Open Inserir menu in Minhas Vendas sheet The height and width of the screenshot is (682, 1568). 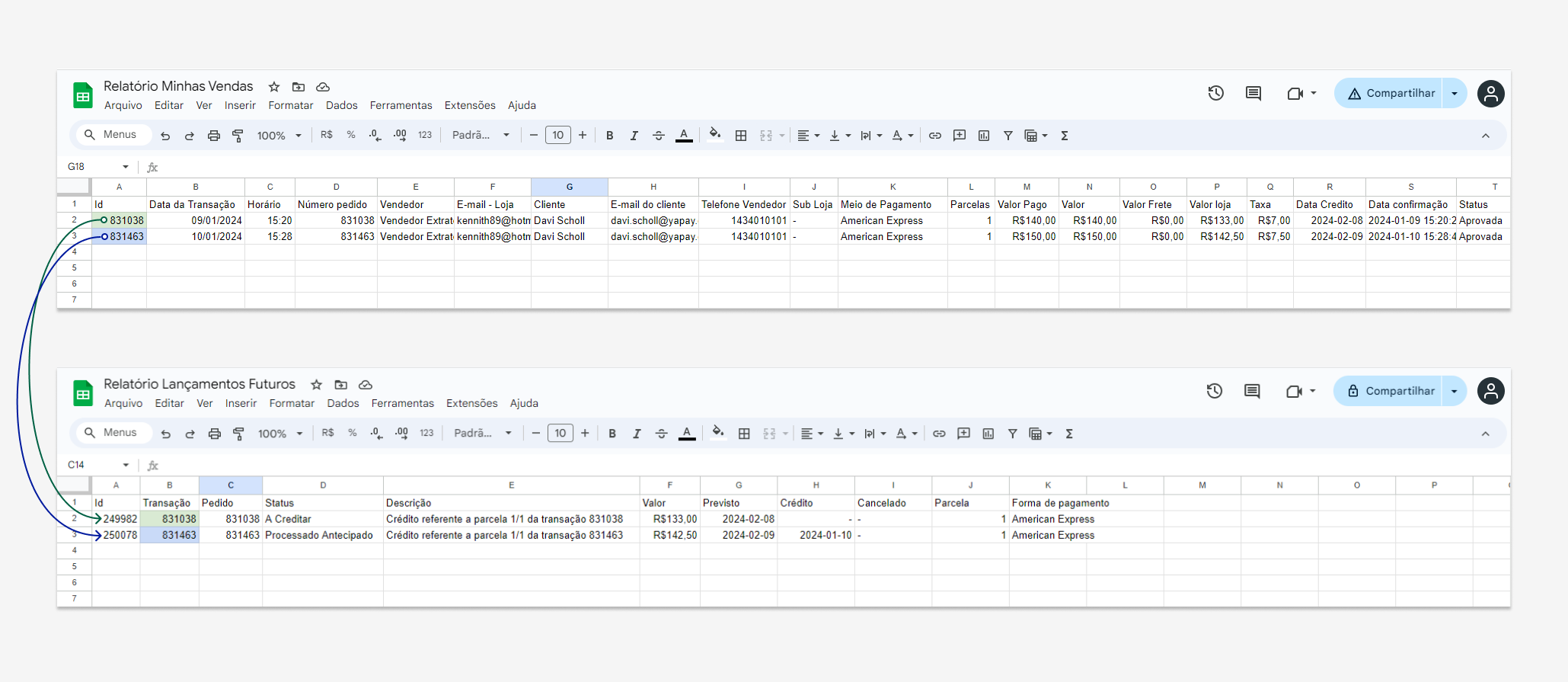click(240, 105)
